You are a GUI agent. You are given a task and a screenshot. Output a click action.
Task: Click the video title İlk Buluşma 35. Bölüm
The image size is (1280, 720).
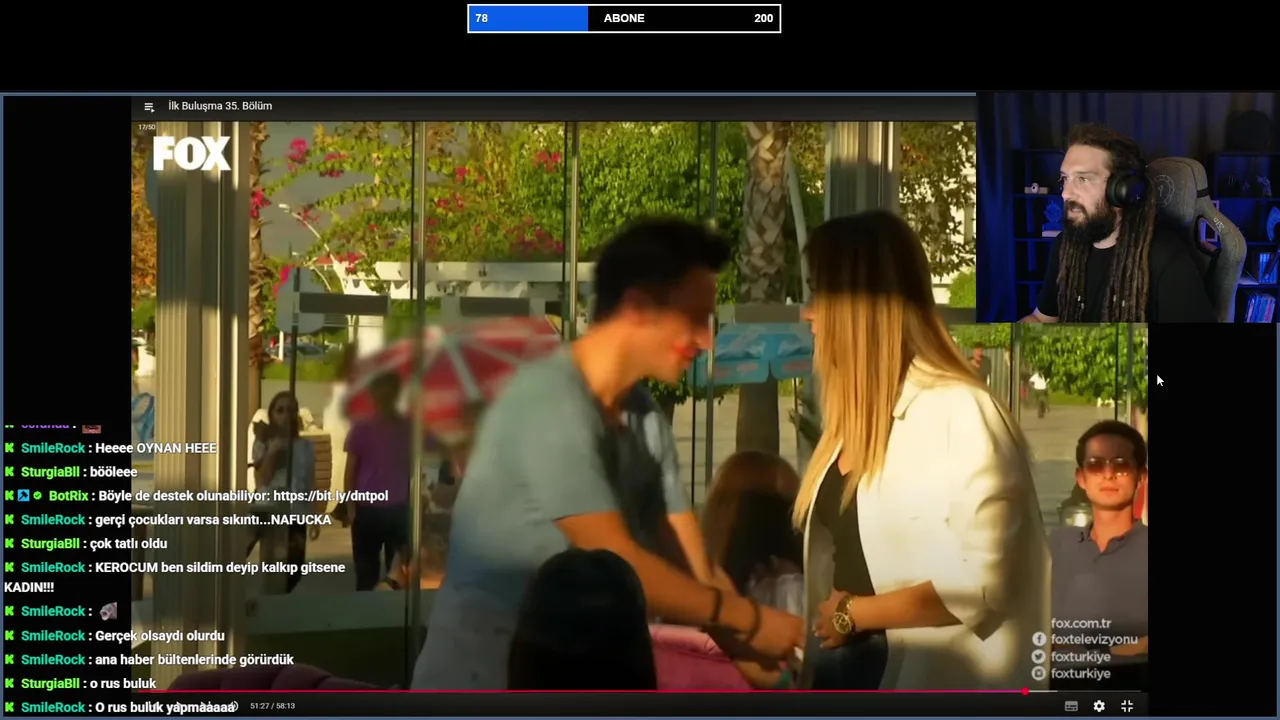(x=220, y=106)
